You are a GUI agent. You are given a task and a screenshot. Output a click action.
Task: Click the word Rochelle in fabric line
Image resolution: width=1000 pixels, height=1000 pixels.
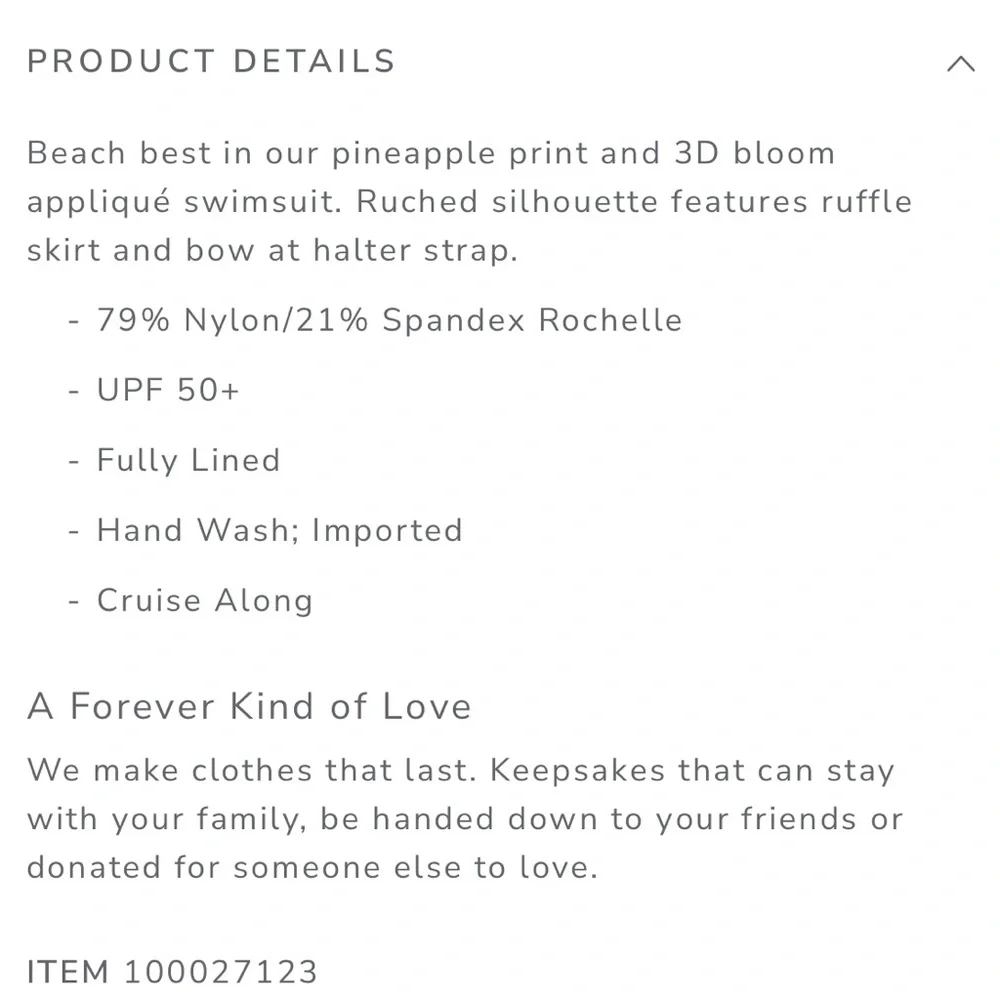[x=610, y=320]
